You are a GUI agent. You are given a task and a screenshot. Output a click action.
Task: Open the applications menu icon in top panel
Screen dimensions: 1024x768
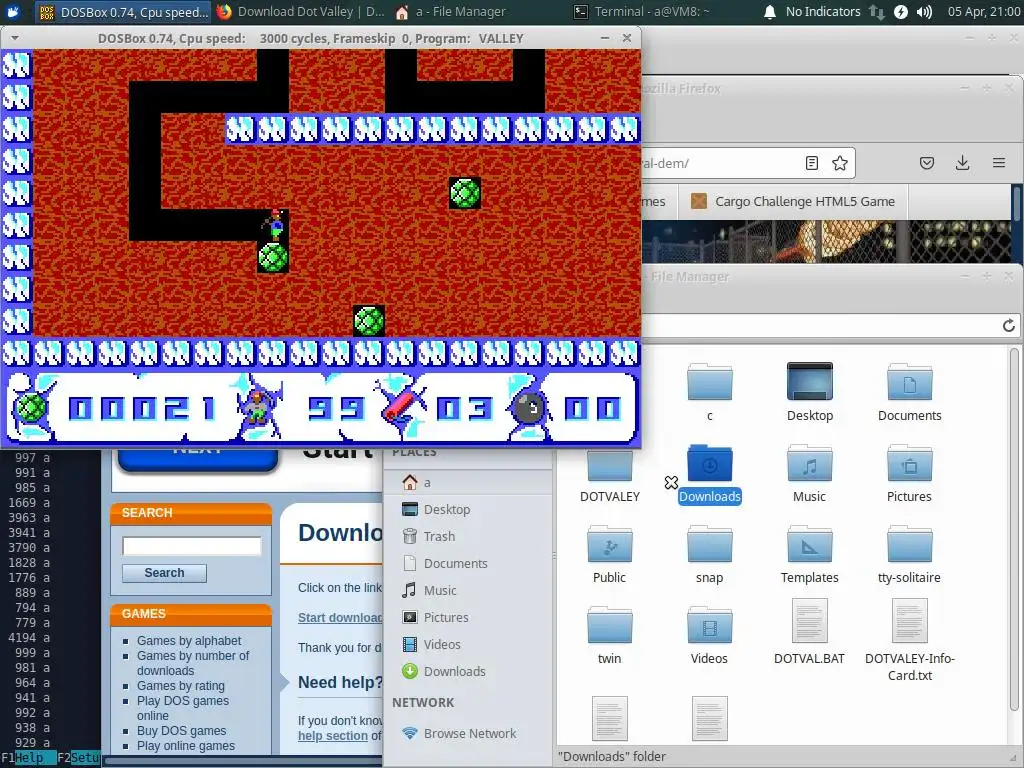point(13,12)
